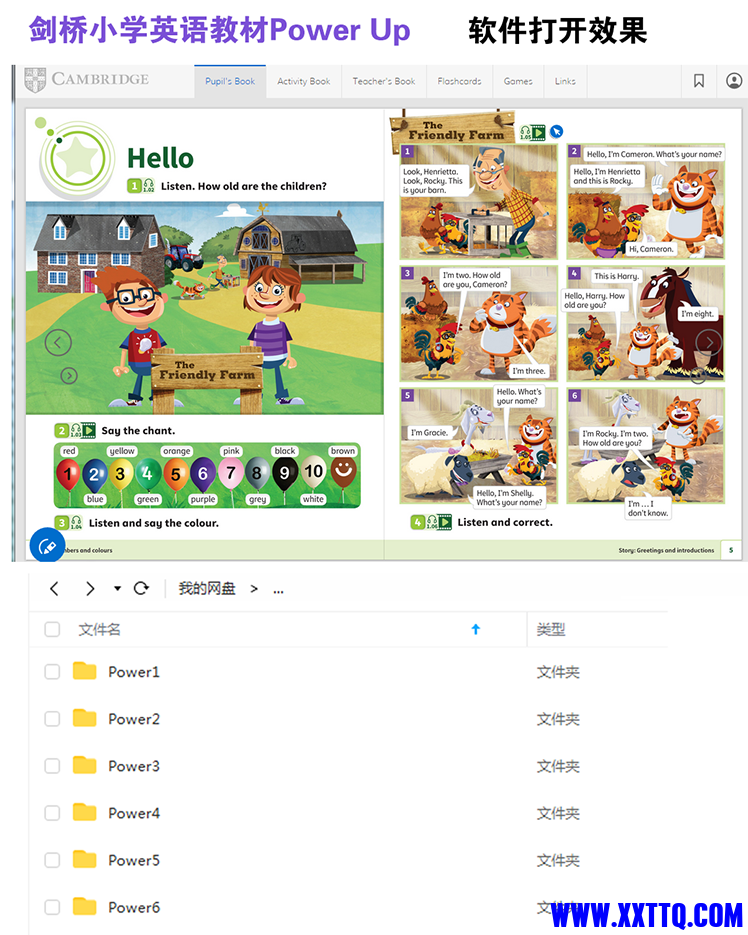748x935 pixels.
Task: Play video for Listen and correct
Action: (444, 522)
